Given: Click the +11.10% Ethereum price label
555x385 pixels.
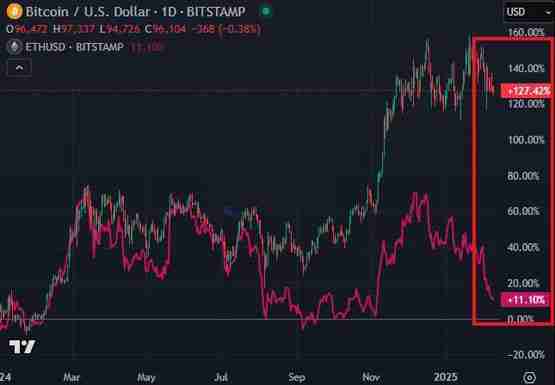Looking at the screenshot, I should point(526,300).
